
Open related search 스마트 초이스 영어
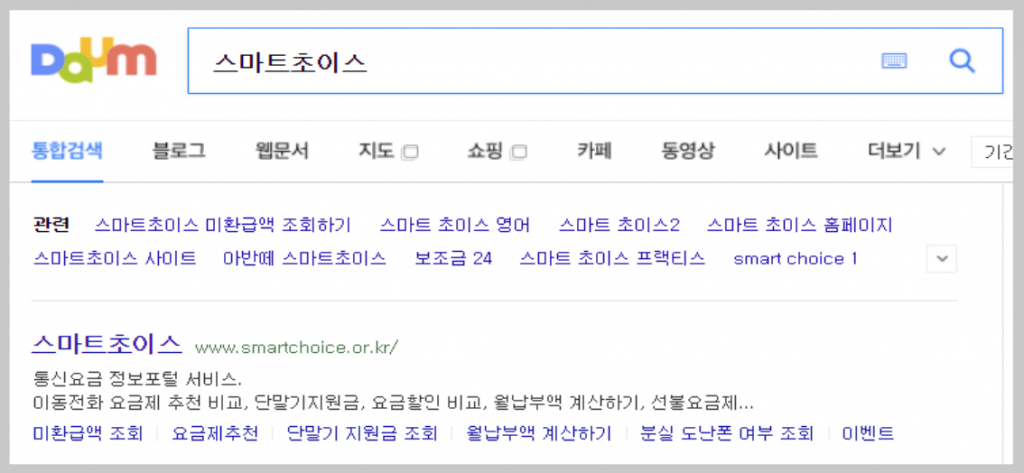[455, 225]
